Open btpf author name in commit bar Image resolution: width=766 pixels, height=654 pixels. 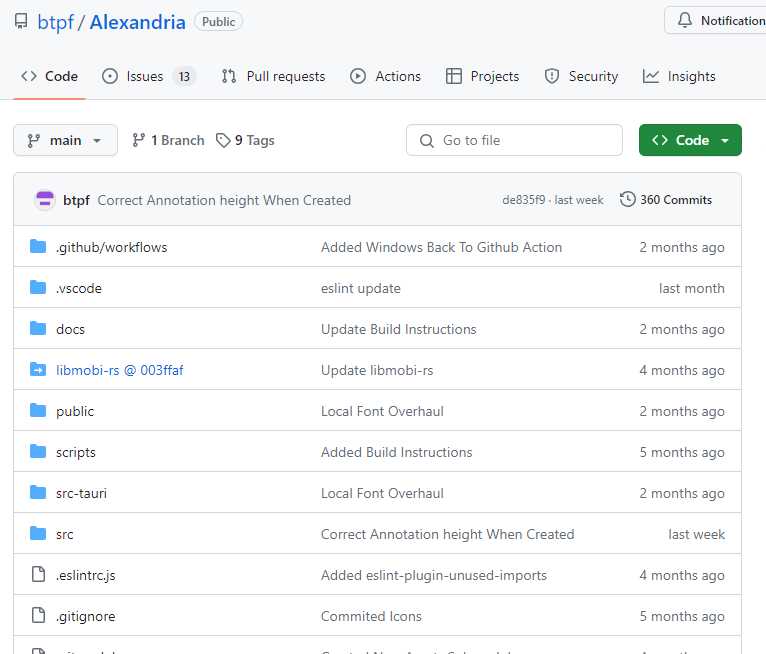tap(76, 200)
